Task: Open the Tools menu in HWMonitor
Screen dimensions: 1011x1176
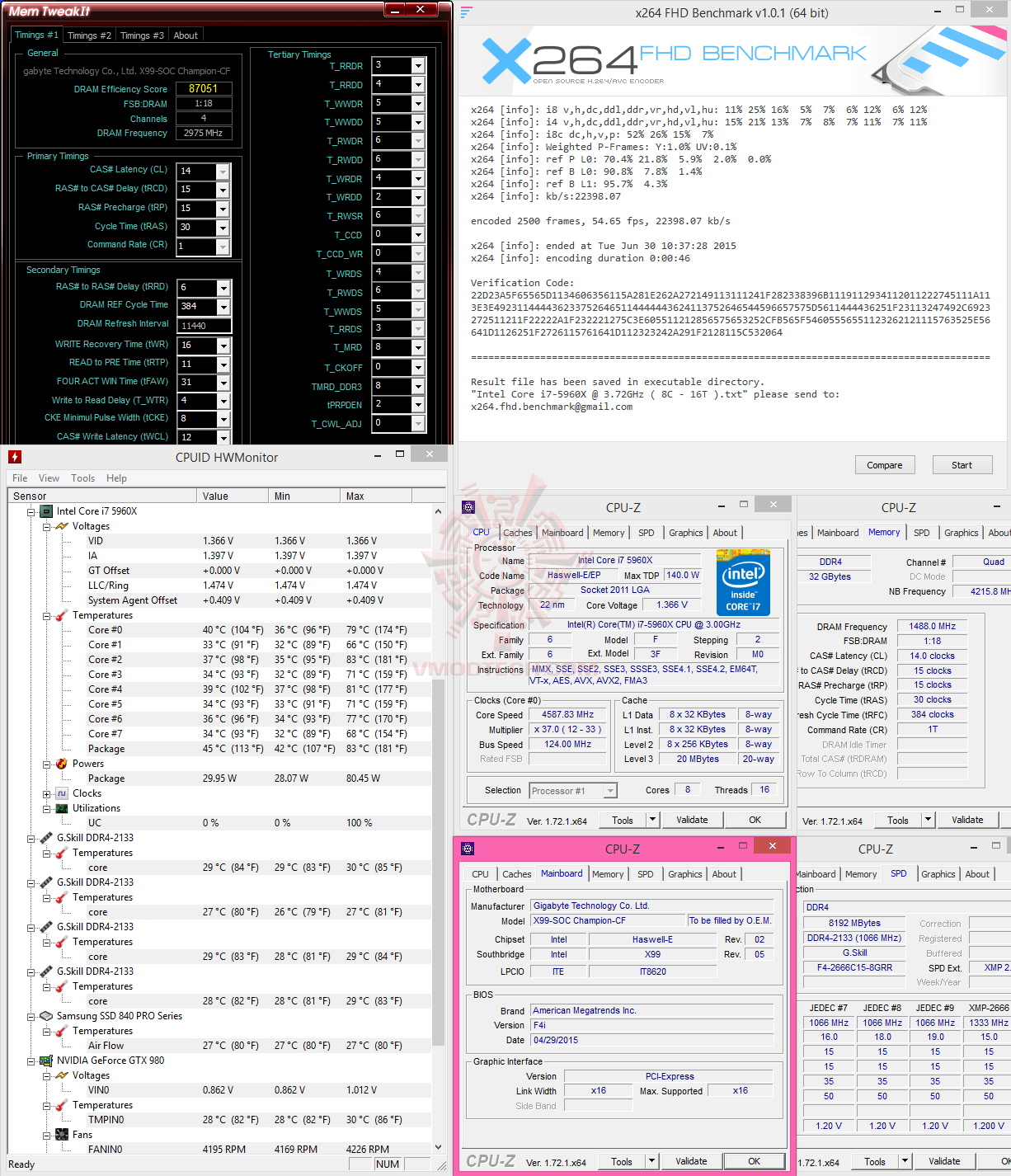Action: [x=82, y=478]
